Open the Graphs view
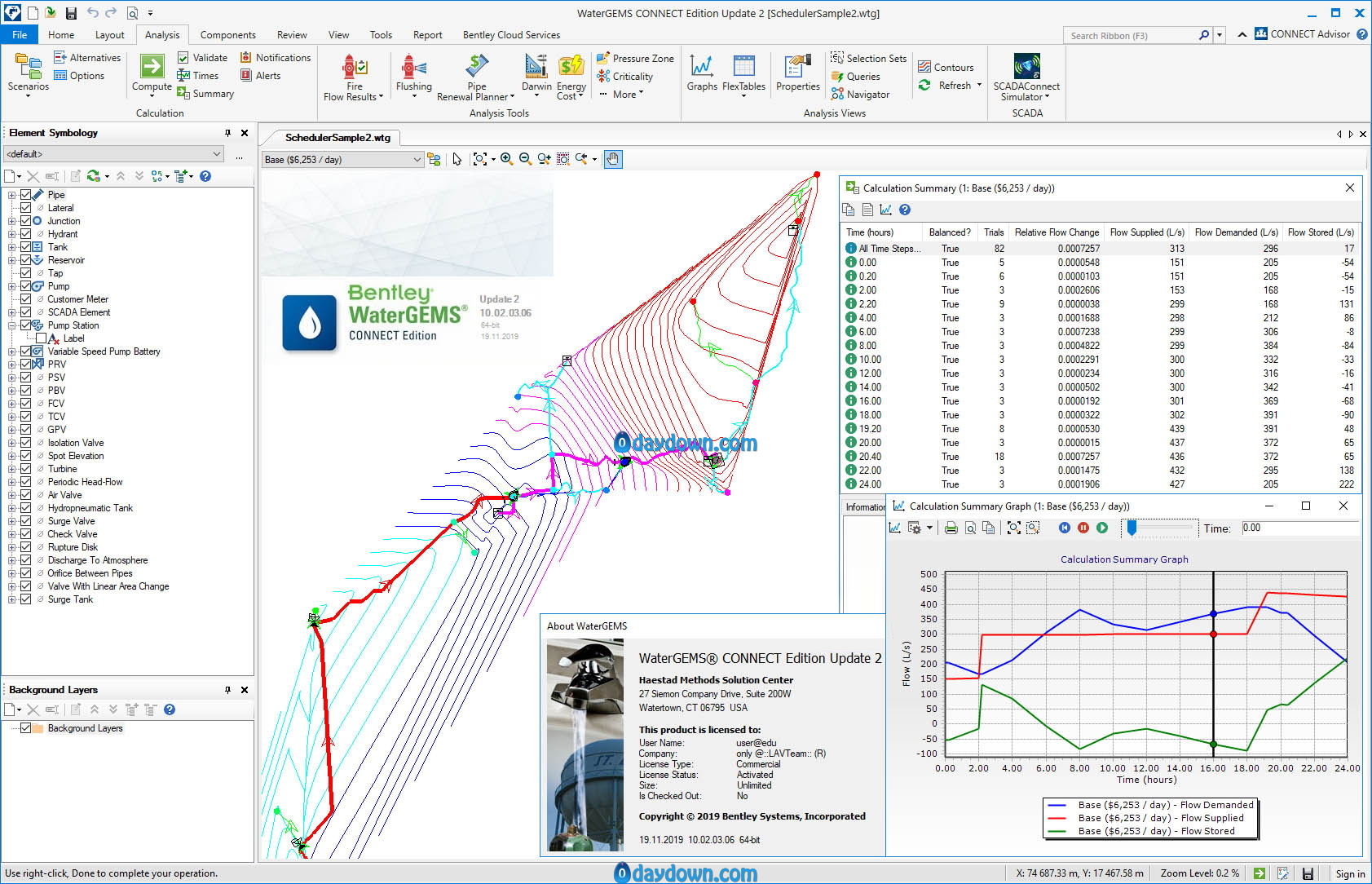The height and width of the screenshot is (884, 1372). pyautogui.click(x=702, y=73)
